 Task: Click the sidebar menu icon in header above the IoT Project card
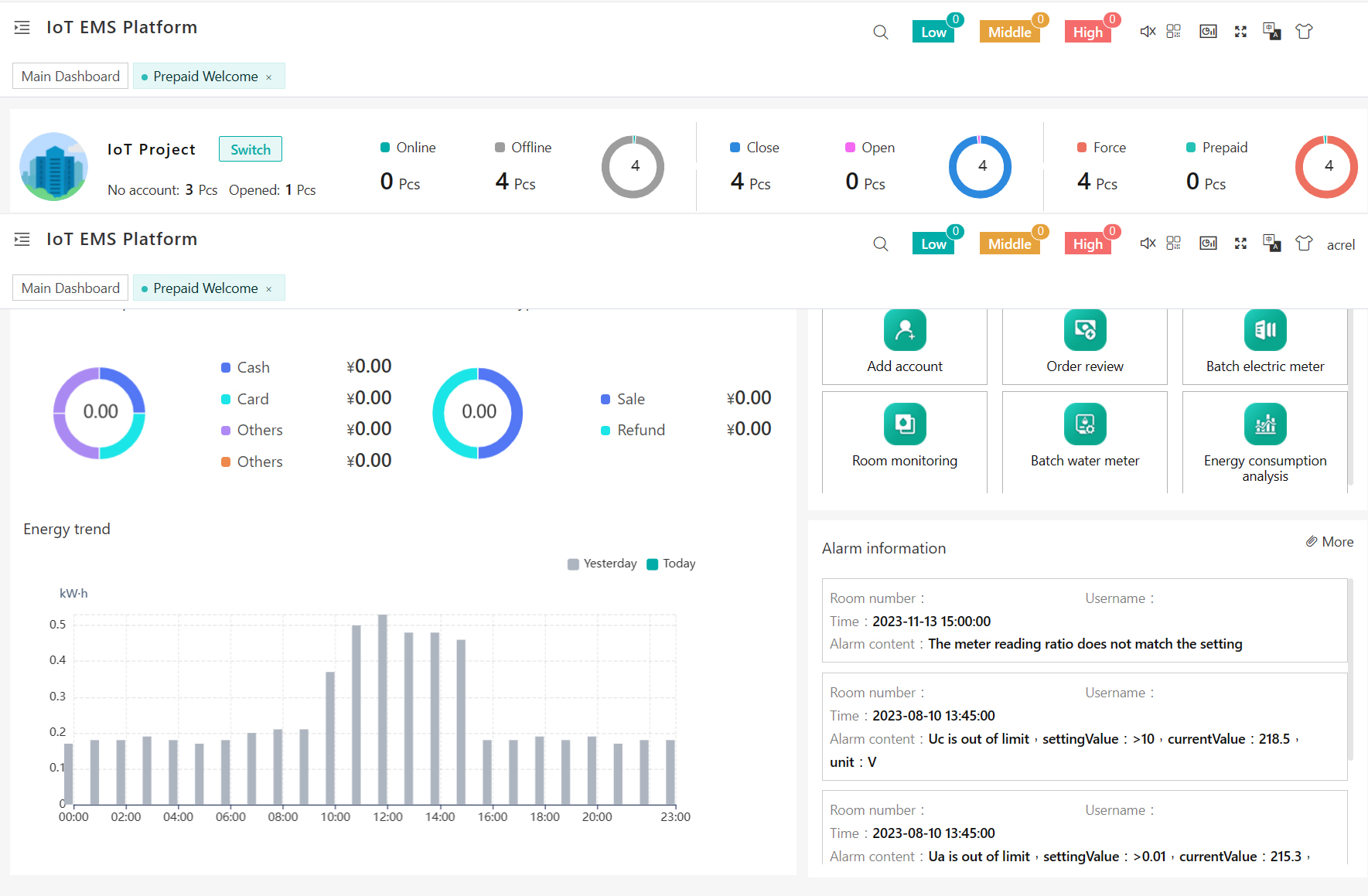click(22, 28)
